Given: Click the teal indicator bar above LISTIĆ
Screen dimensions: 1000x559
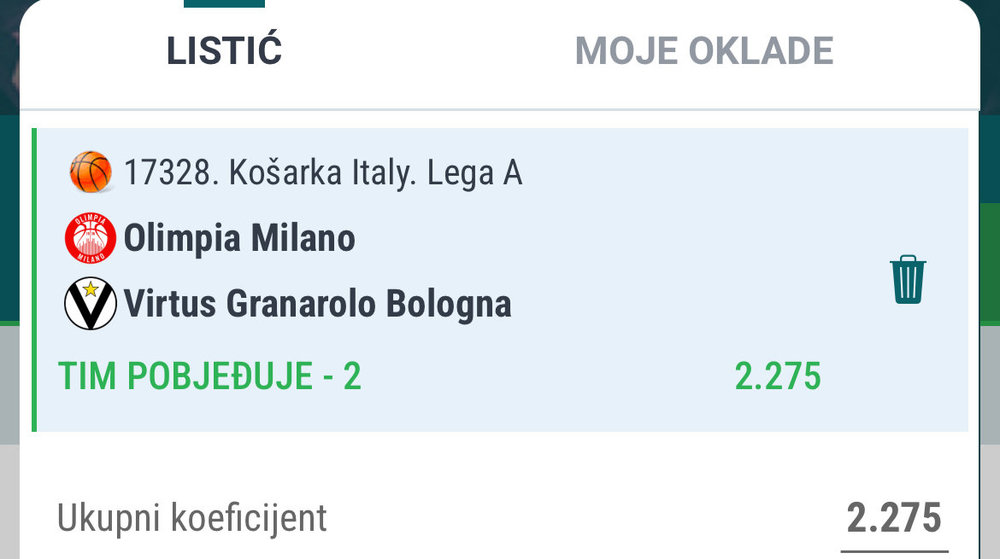Looking at the screenshot, I should coord(224,3).
